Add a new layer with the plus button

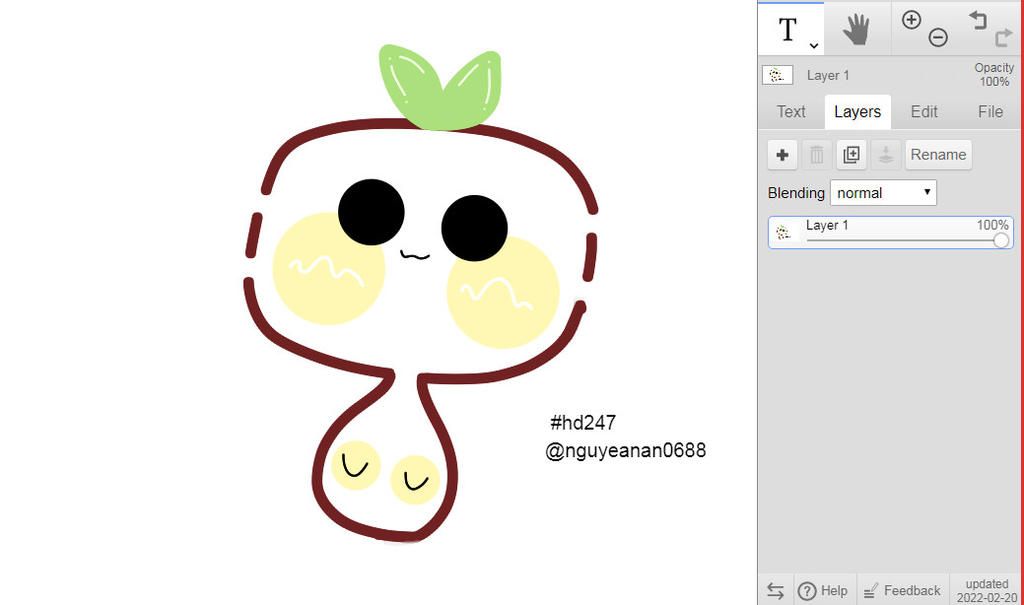point(782,155)
